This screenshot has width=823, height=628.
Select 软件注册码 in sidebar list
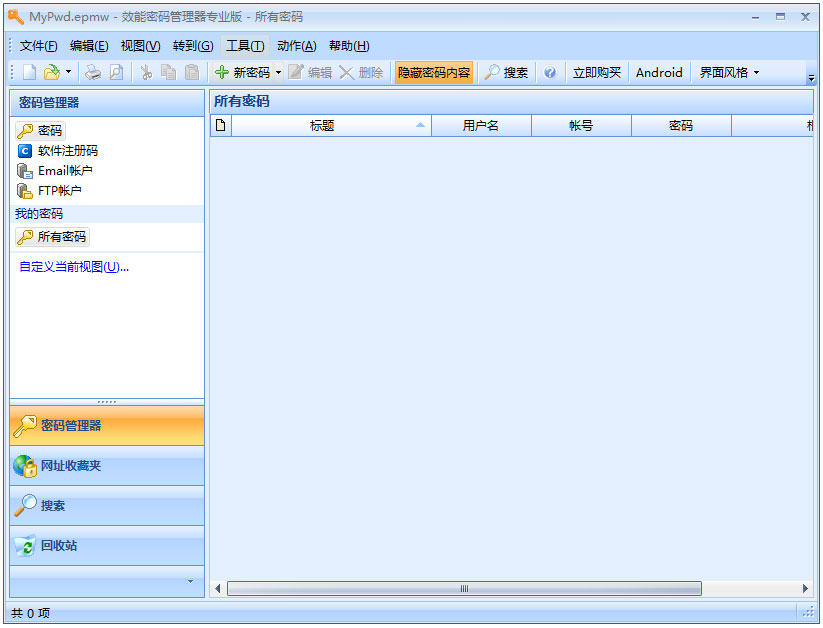click(x=58, y=151)
